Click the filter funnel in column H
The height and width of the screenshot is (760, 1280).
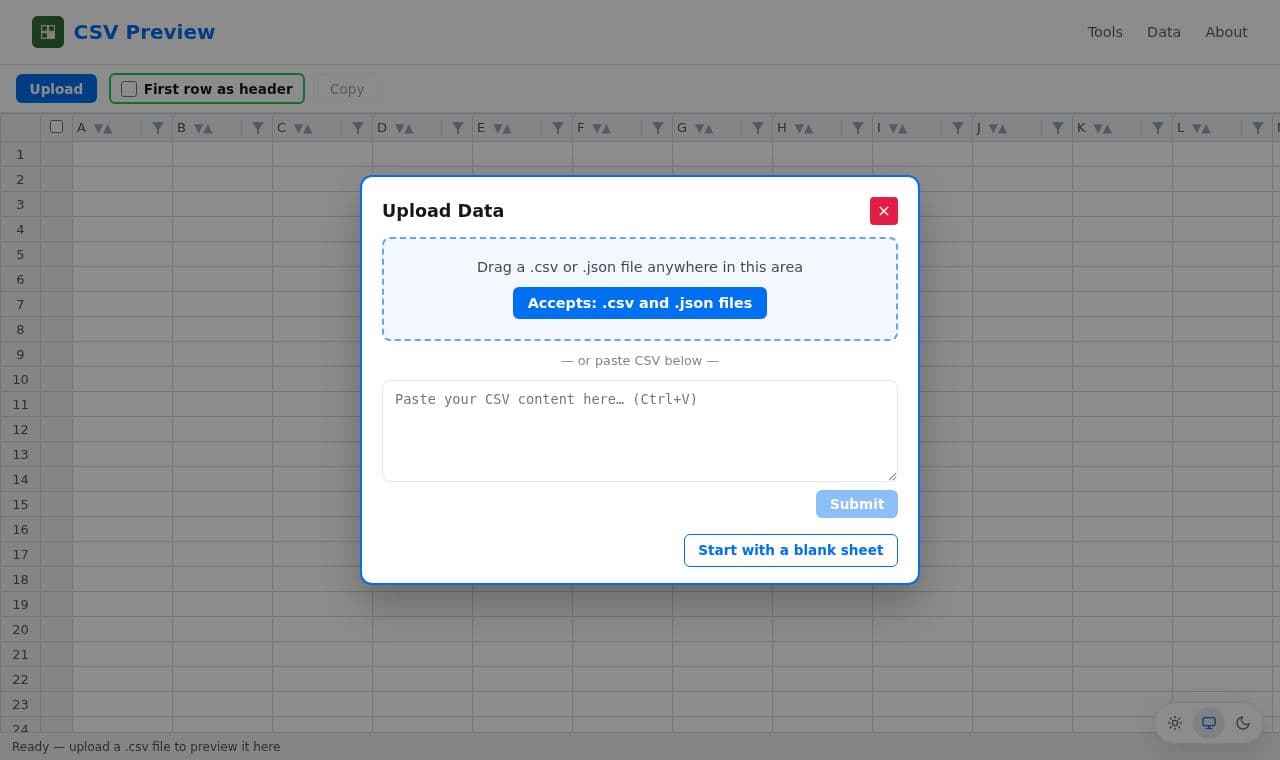[858, 128]
